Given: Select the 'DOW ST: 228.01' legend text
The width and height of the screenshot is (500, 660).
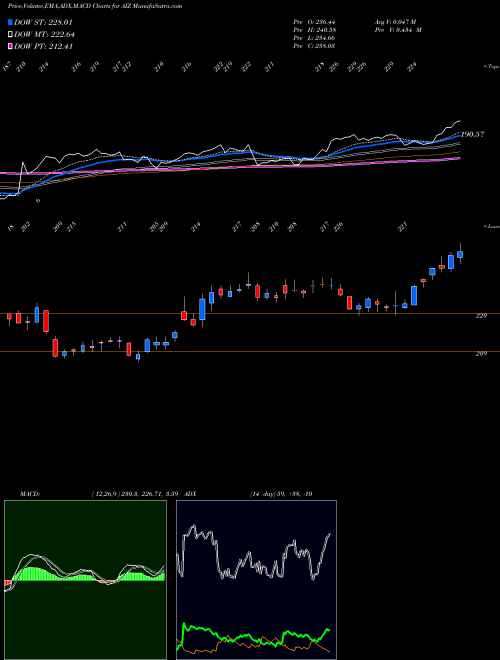Looking at the screenshot, I should [x=44, y=22].
